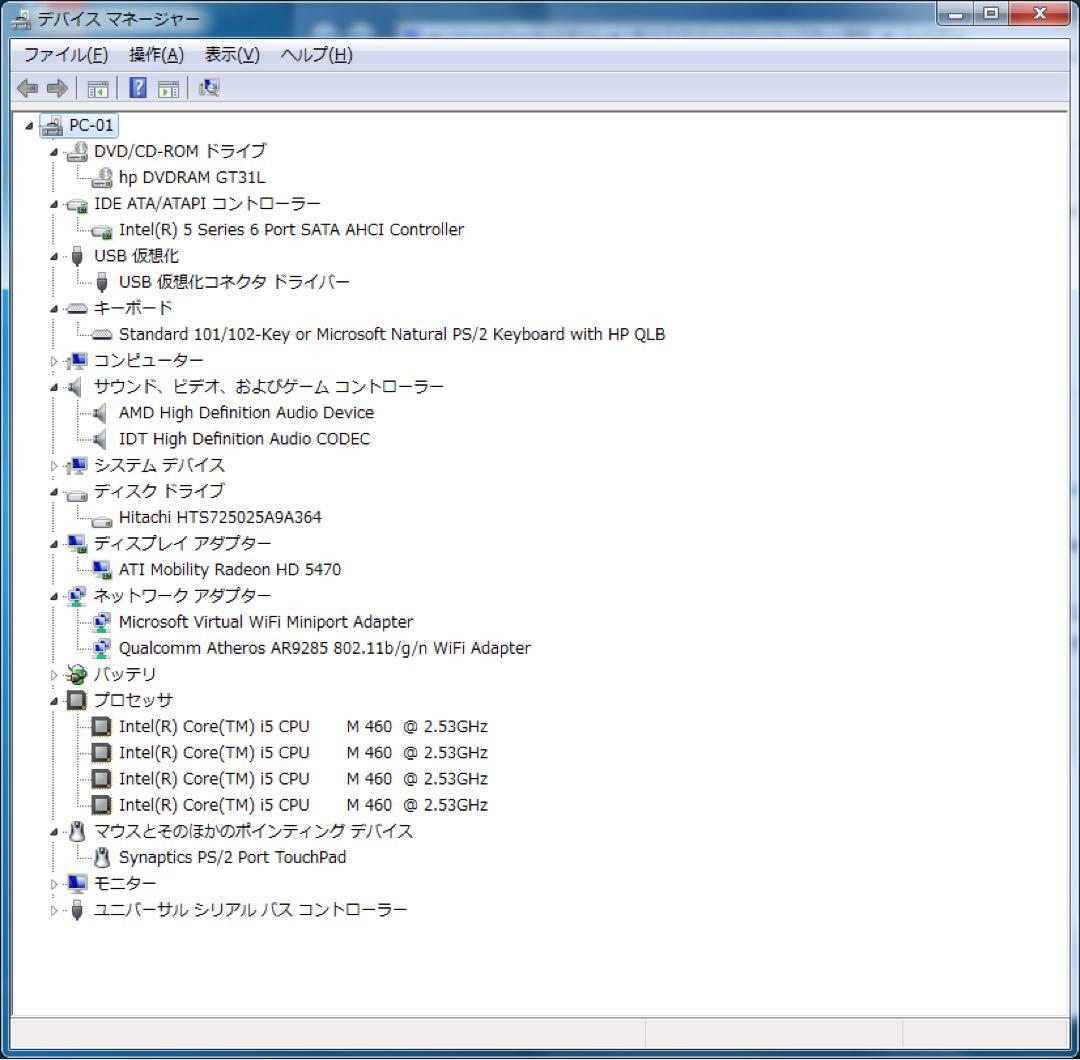
Task: Select the last Intel Core i5 CPU entry
Action: 303,806
